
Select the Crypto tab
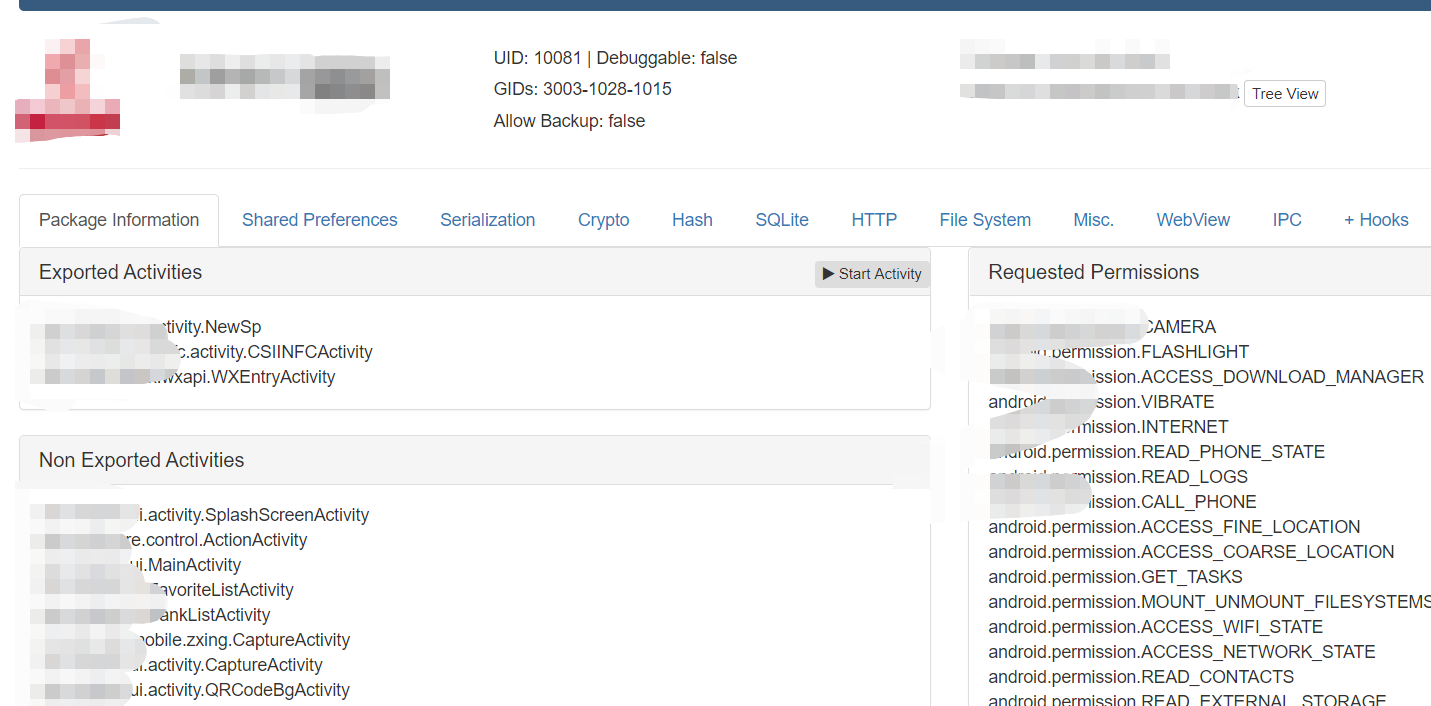click(604, 220)
